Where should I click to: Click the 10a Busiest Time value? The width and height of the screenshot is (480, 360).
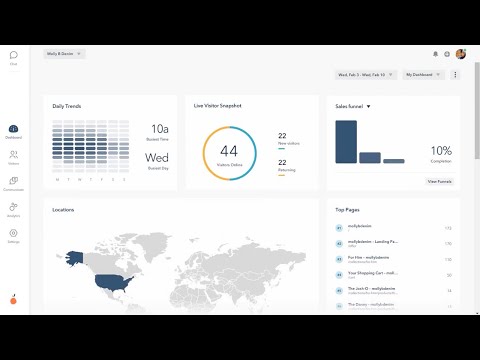[x=160, y=129]
